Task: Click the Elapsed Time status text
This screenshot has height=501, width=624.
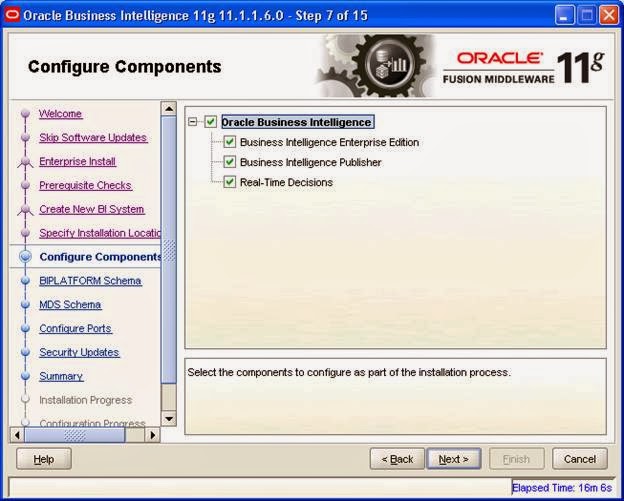Action: (562, 487)
